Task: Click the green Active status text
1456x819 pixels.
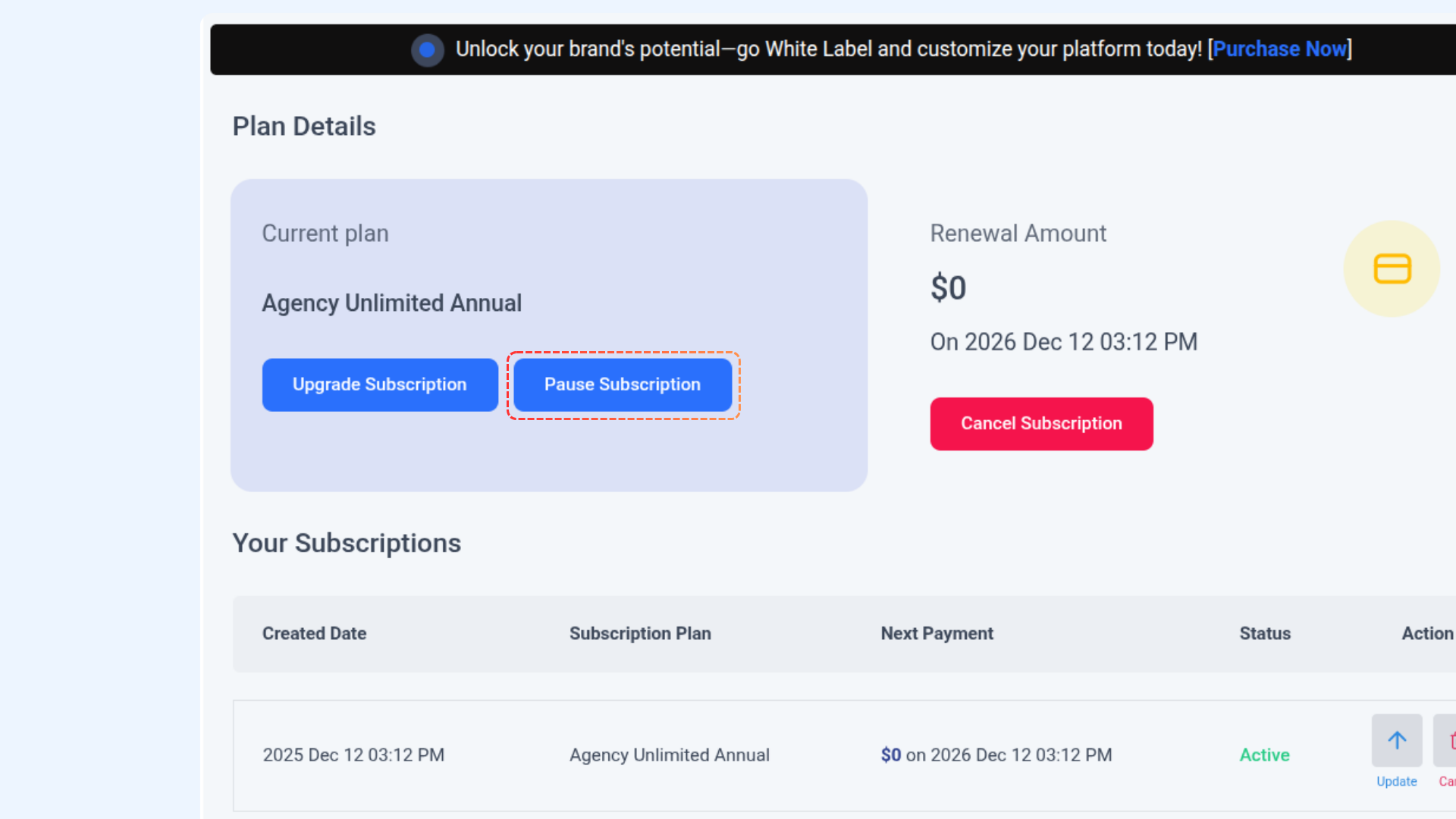Action: pos(1264,755)
